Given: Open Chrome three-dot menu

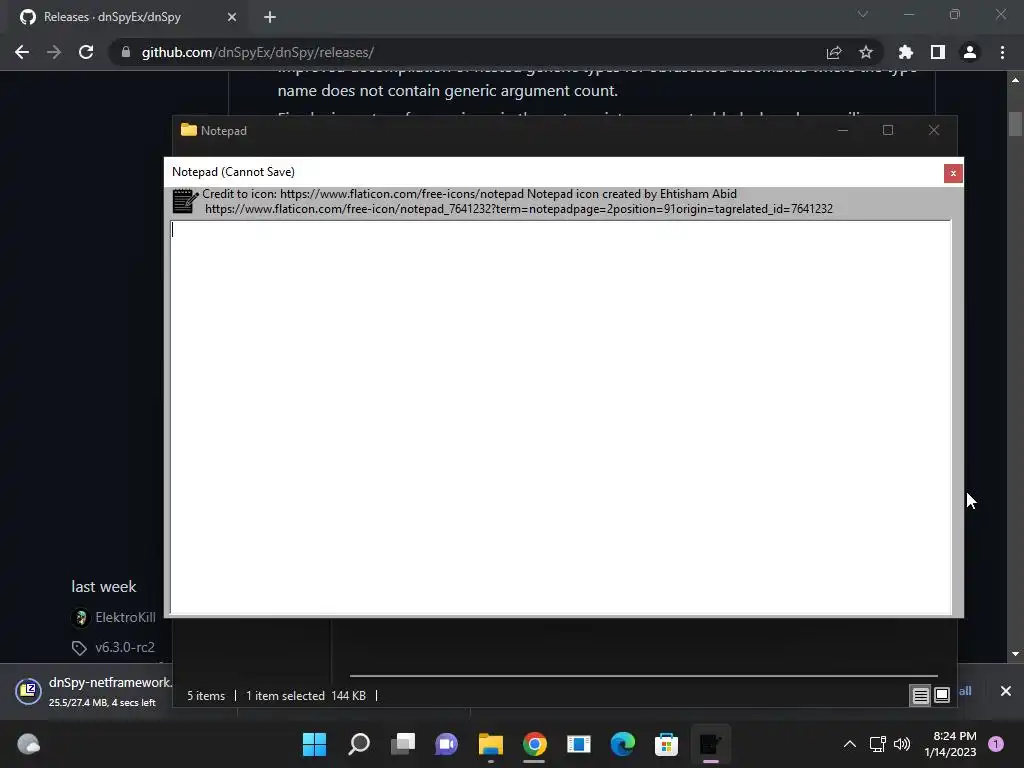Looking at the screenshot, I should click(1002, 52).
